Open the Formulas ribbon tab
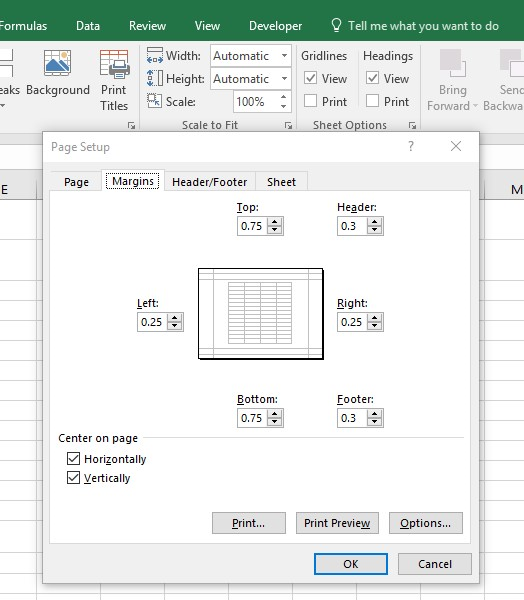This screenshot has height=600, width=524. pyautogui.click(x=23, y=26)
